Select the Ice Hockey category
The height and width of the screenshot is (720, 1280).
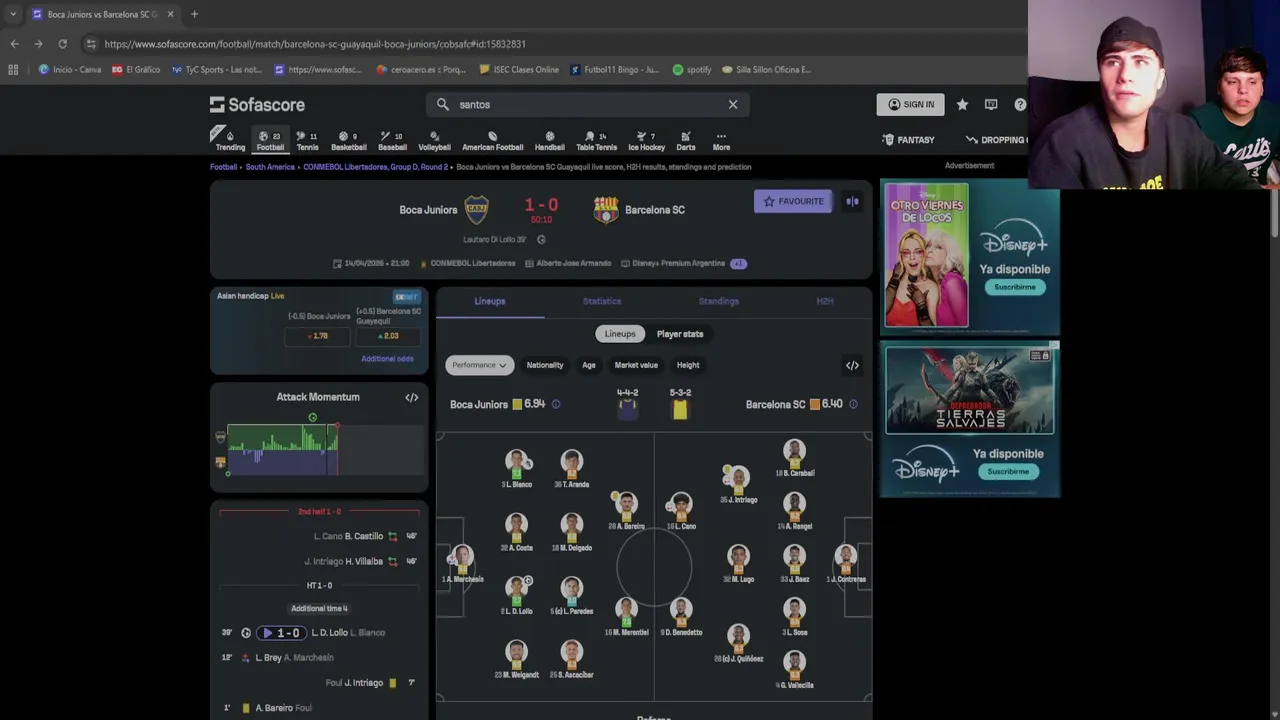pos(646,140)
